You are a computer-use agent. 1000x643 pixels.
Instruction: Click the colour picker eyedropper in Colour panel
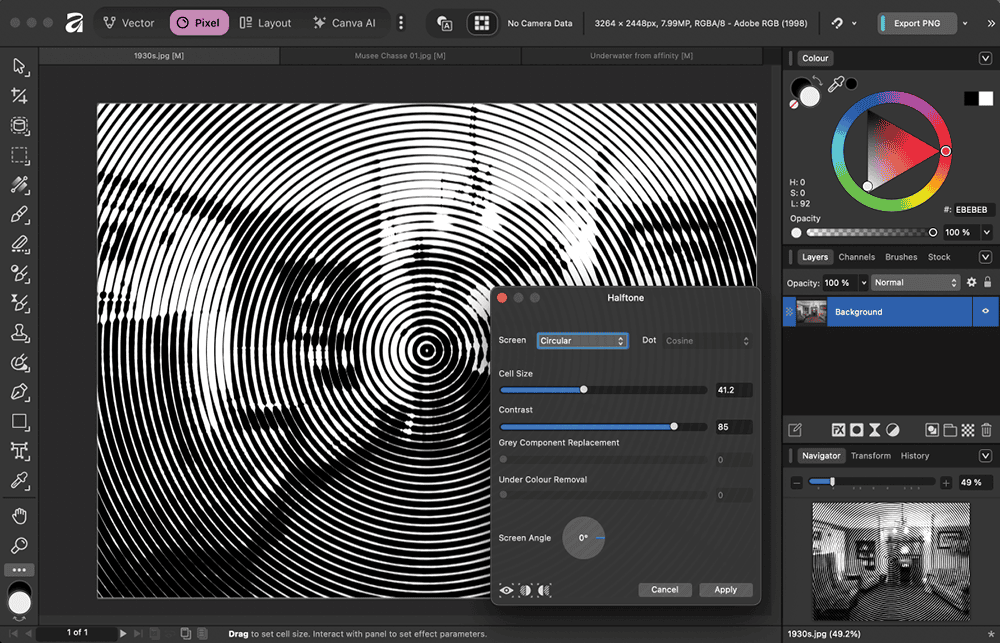[x=836, y=85]
